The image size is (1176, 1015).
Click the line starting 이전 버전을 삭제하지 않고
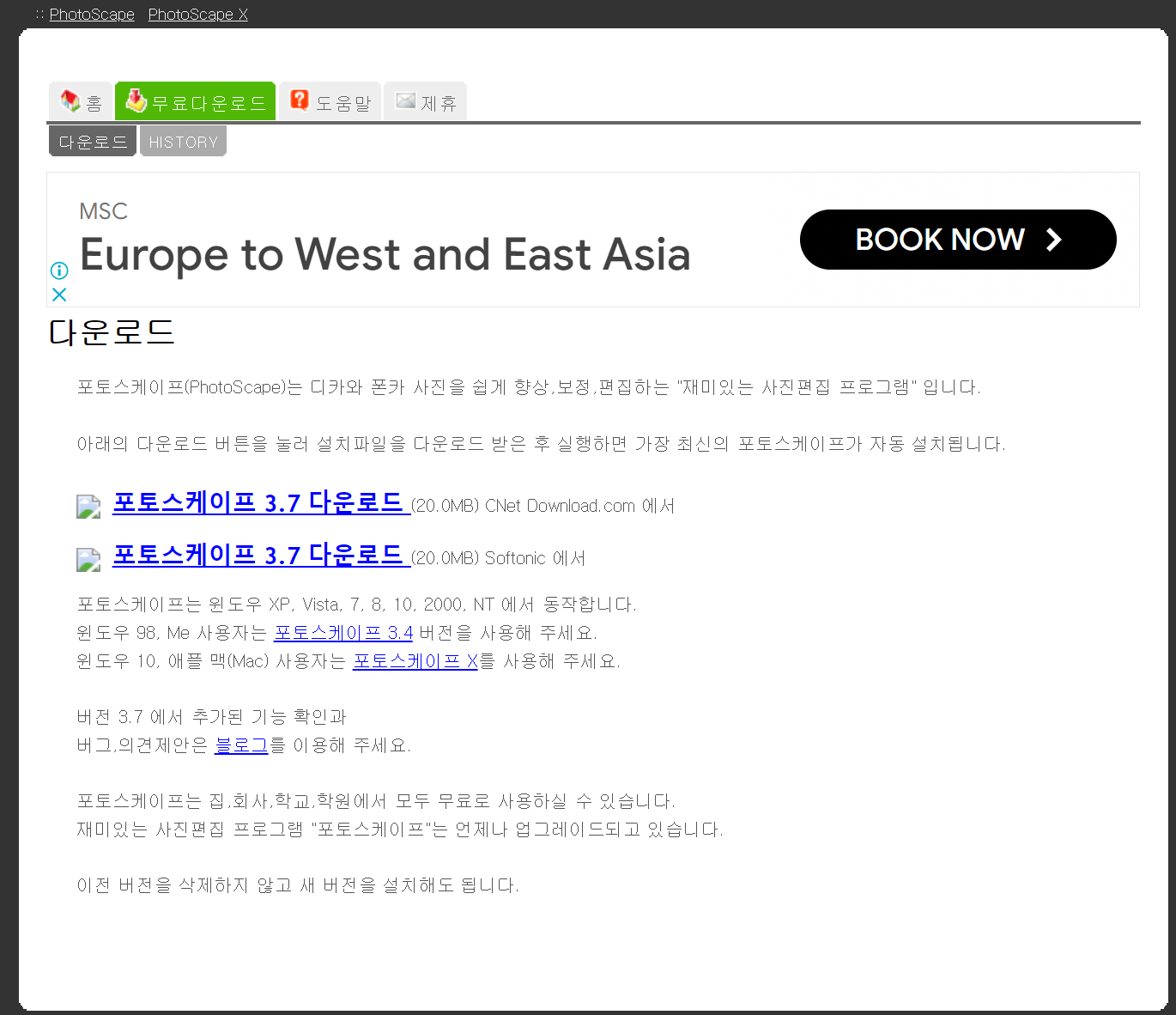tap(298, 884)
